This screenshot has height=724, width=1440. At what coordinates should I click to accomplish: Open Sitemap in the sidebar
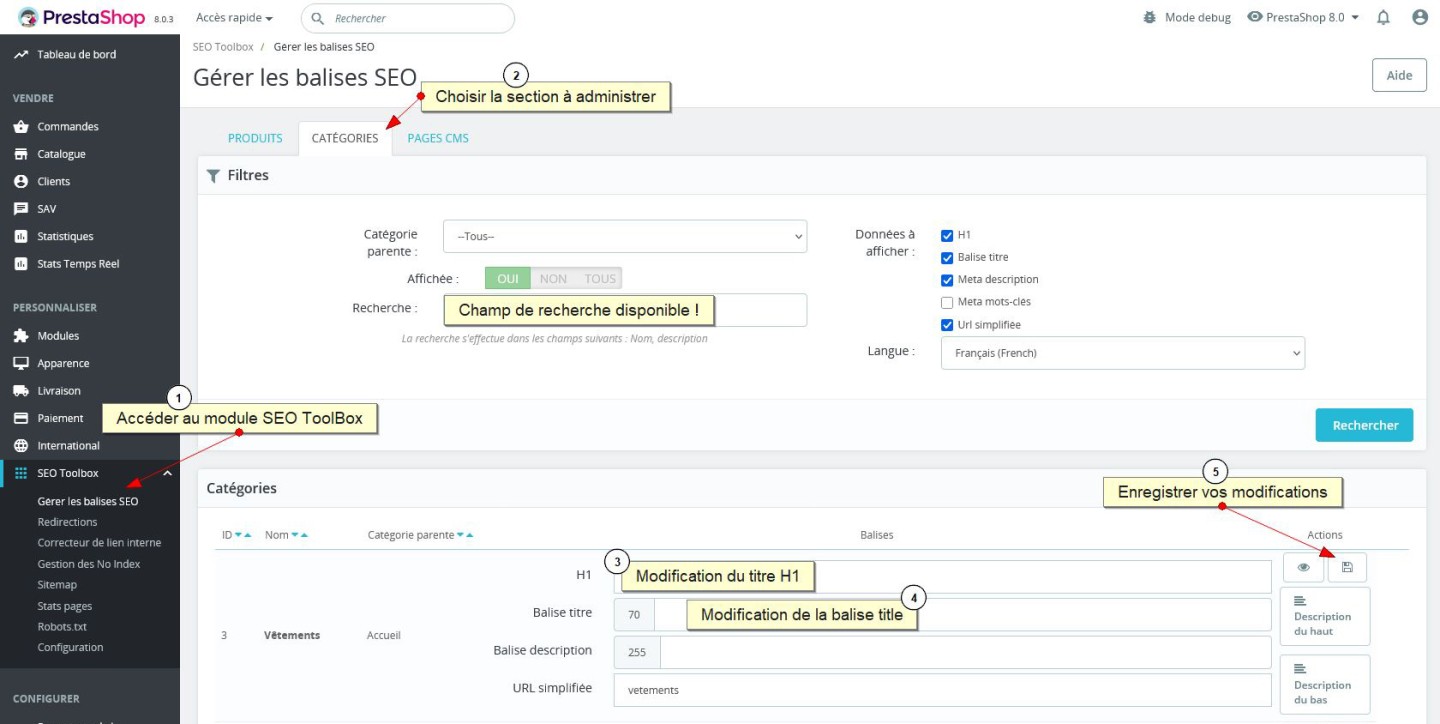[x=57, y=585]
